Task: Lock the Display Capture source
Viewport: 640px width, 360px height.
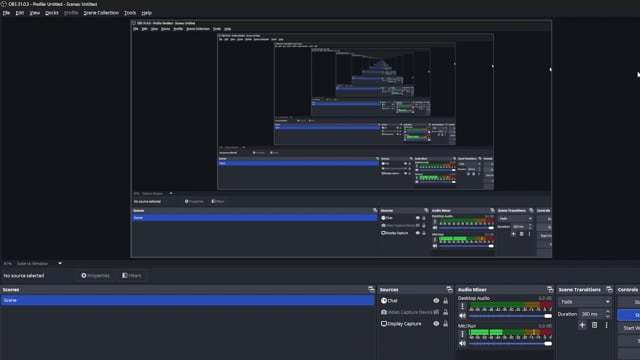Action: pos(445,324)
